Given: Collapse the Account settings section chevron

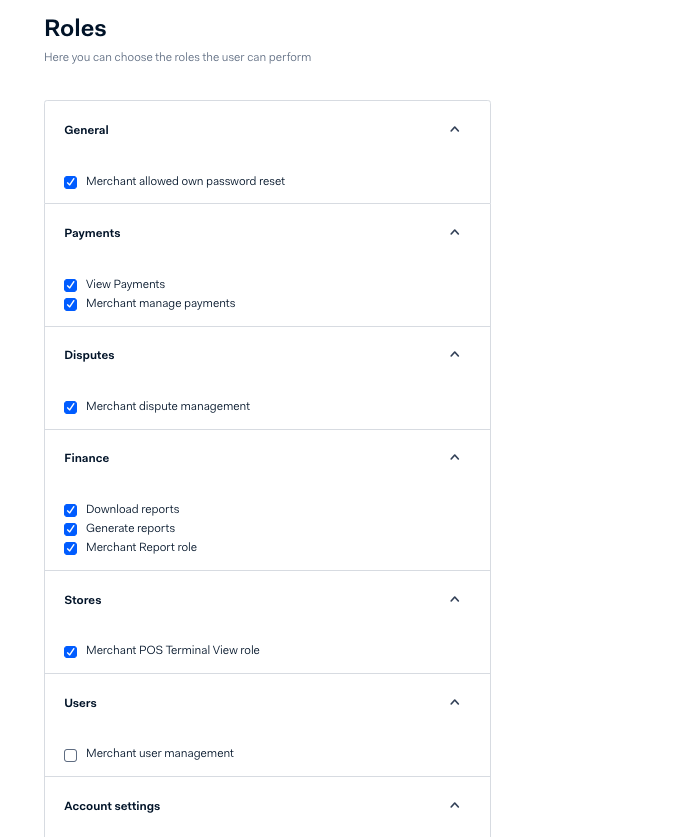Looking at the screenshot, I should tap(454, 806).
